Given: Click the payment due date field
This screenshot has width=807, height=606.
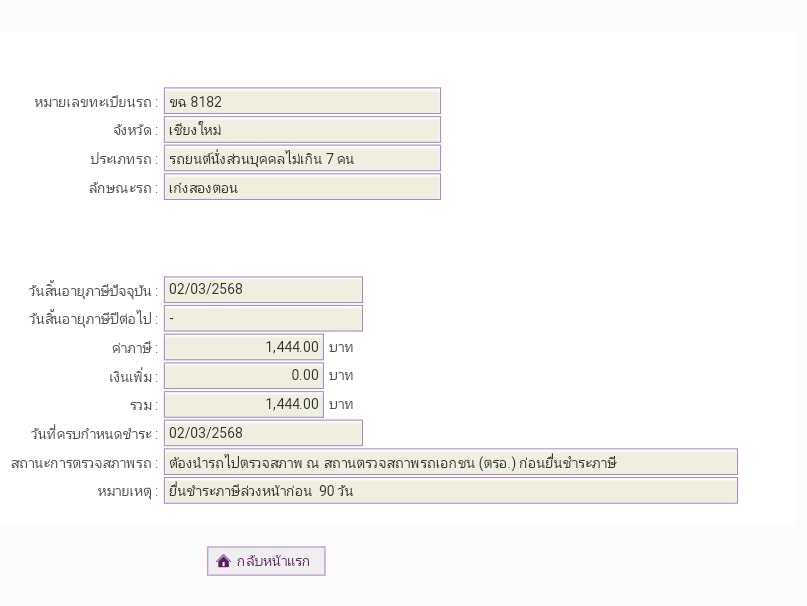Looking at the screenshot, I should [x=263, y=433].
